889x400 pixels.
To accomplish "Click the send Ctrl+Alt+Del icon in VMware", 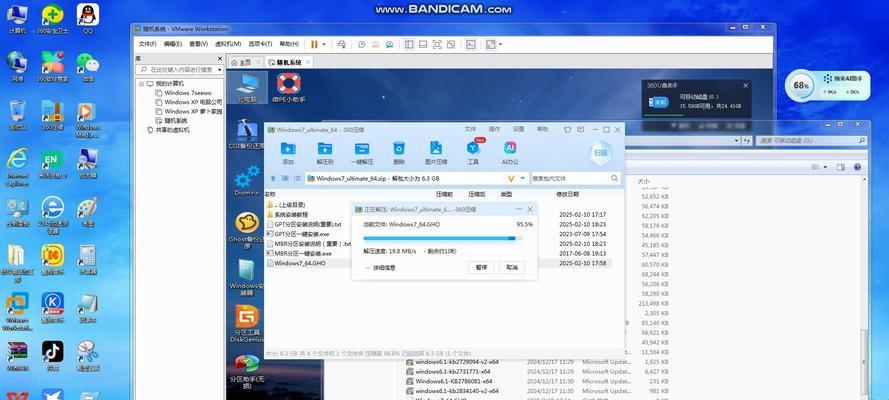I will (341, 44).
